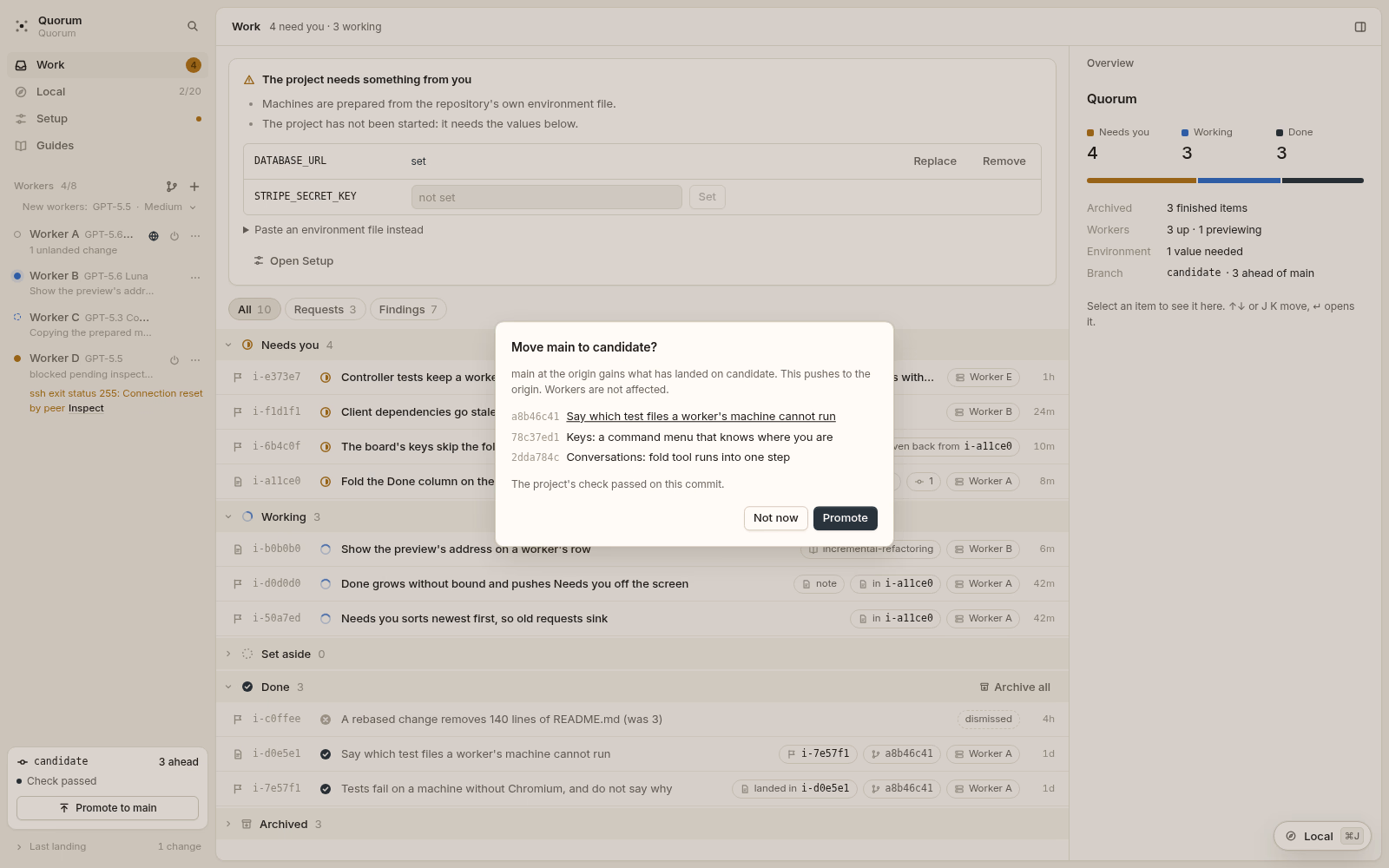The height and width of the screenshot is (868, 1389).
Task: Select the Findings filter tab
Action: pyautogui.click(x=408, y=310)
